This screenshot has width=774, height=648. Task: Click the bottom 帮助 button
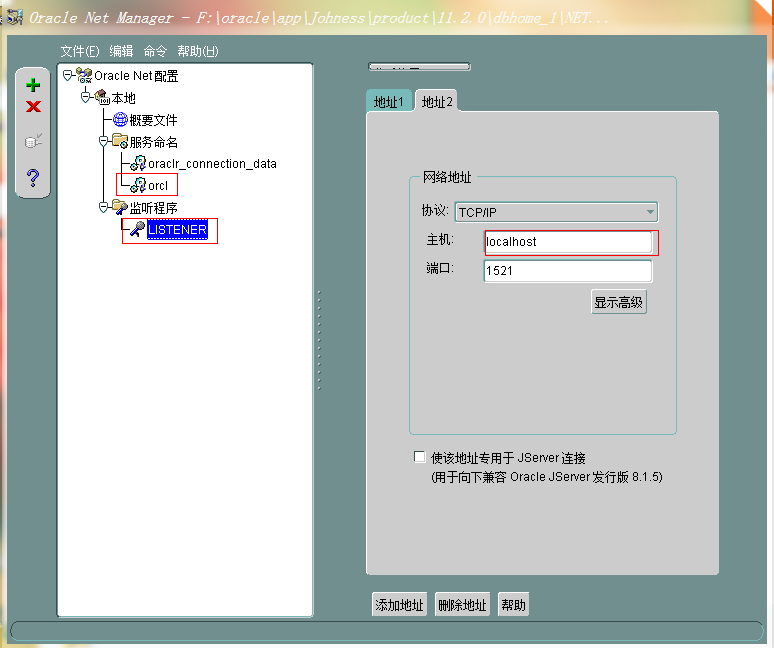513,605
